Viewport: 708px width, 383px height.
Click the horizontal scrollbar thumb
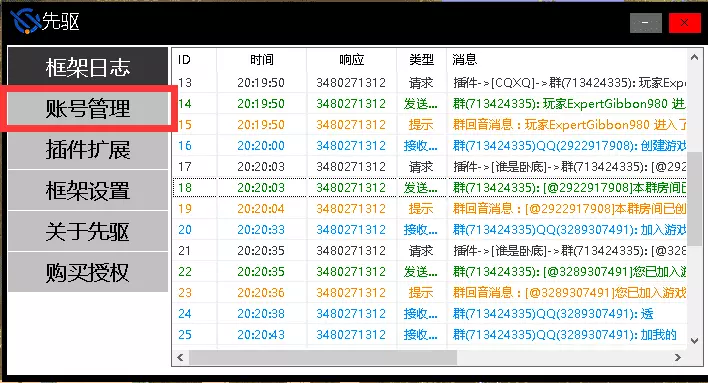[x=323, y=358]
